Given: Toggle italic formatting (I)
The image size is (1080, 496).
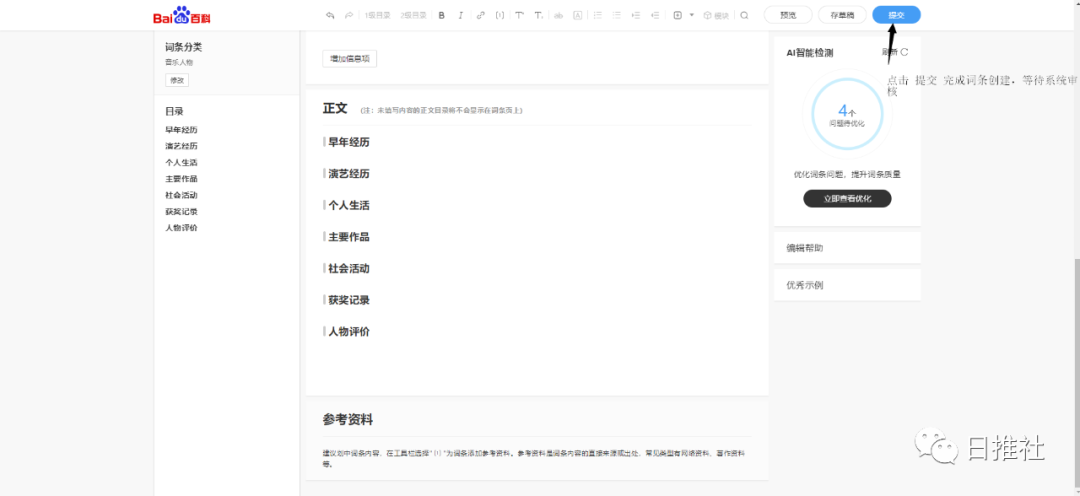Looking at the screenshot, I should click(460, 15).
